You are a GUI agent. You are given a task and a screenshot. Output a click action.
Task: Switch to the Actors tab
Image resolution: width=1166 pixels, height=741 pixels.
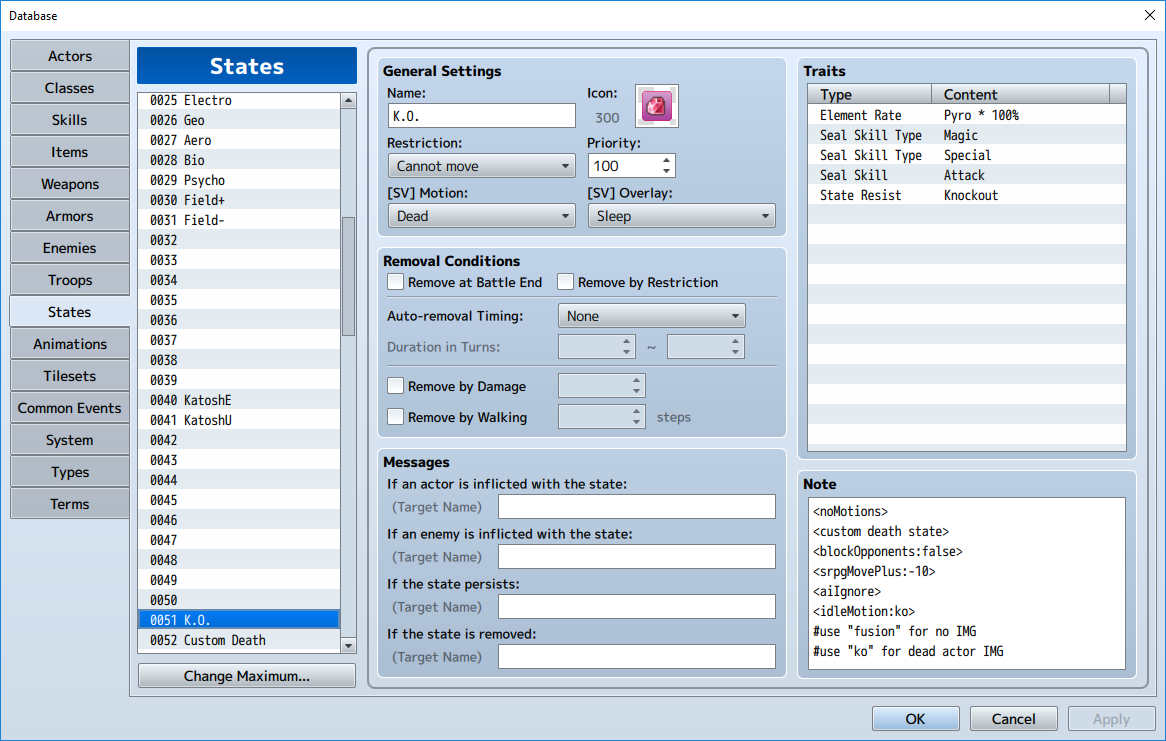[70, 56]
